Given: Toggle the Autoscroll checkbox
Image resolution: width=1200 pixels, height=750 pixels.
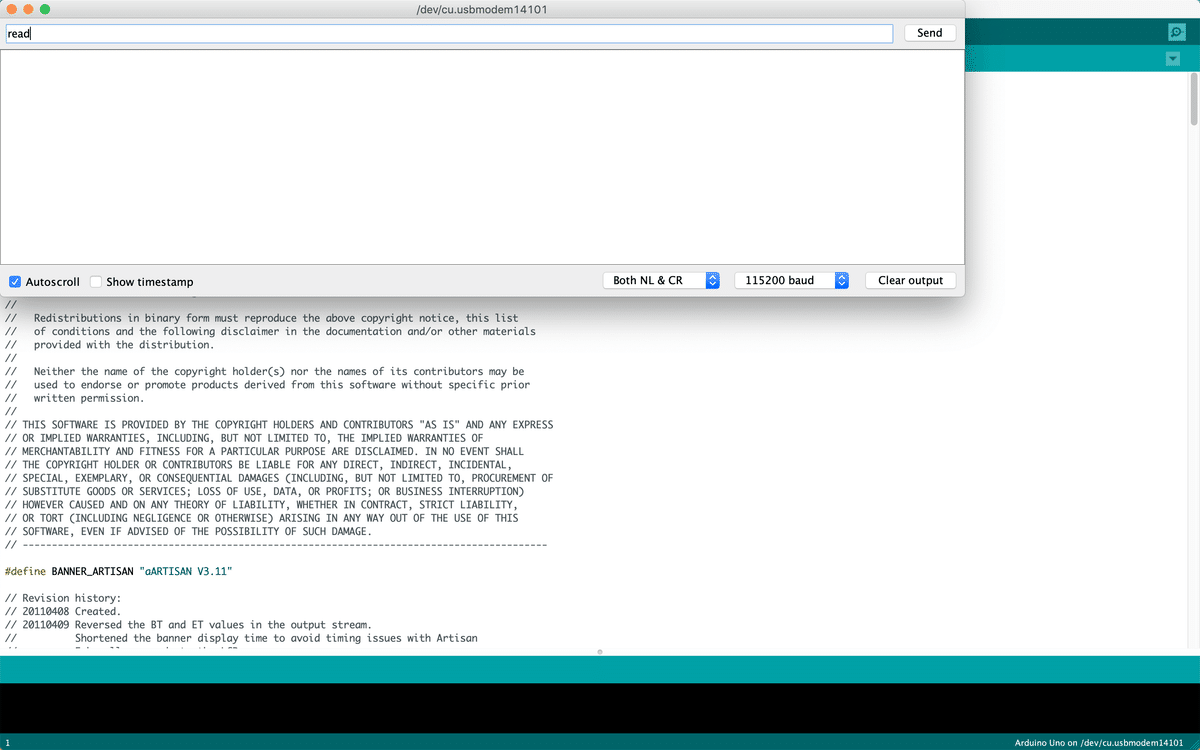Looking at the screenshot, I should [15, 282].
